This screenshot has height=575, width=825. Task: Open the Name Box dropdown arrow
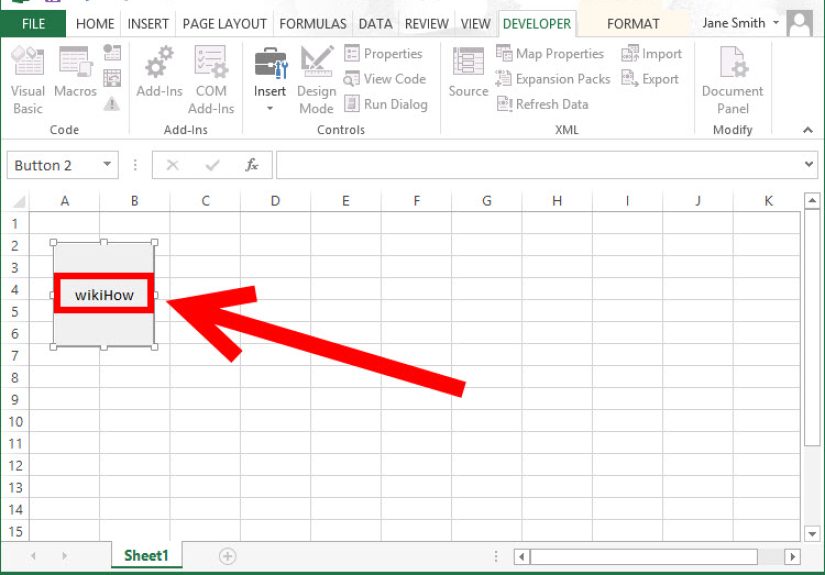point(107,165)
